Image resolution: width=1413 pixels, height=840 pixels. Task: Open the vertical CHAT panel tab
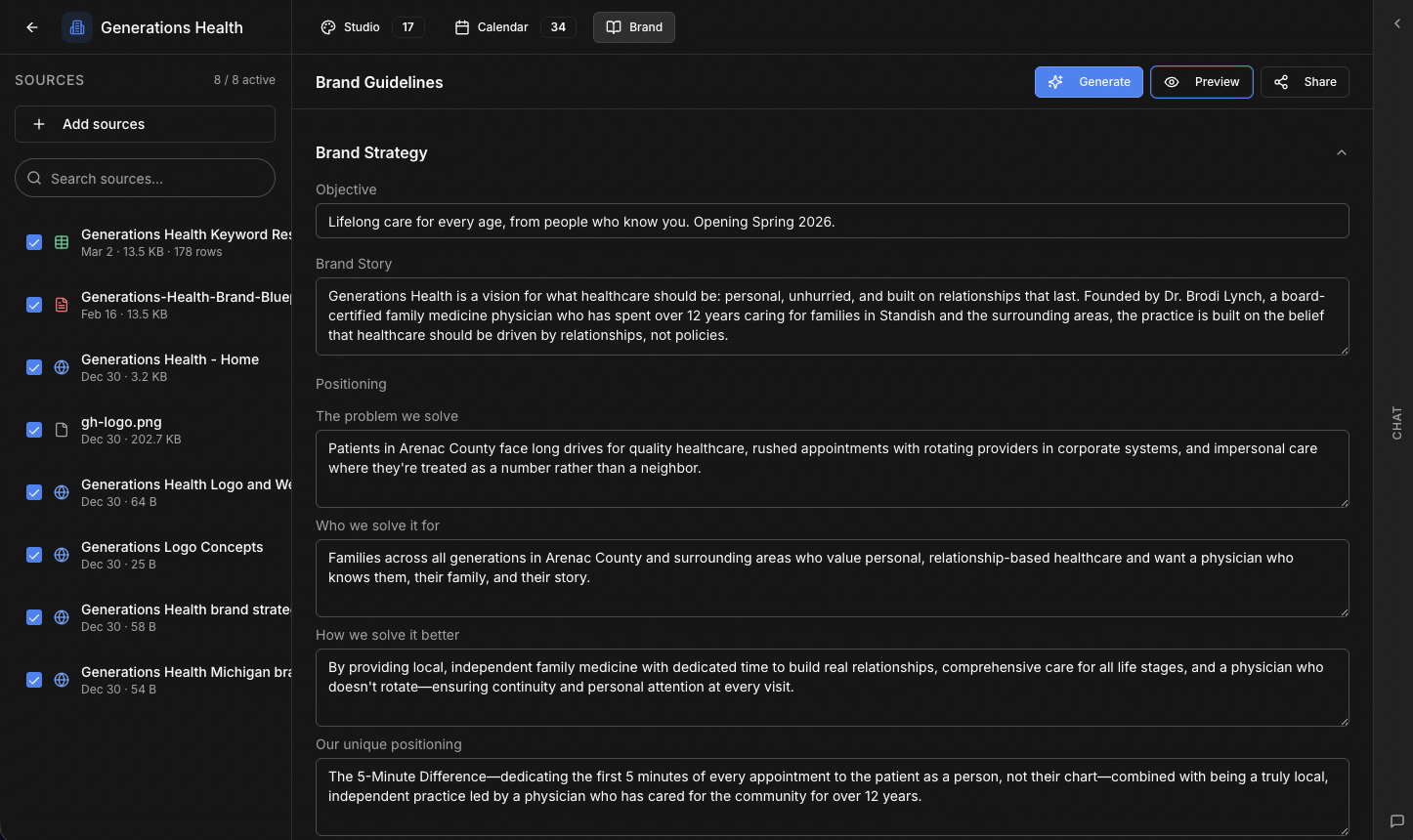[1396, 423]
